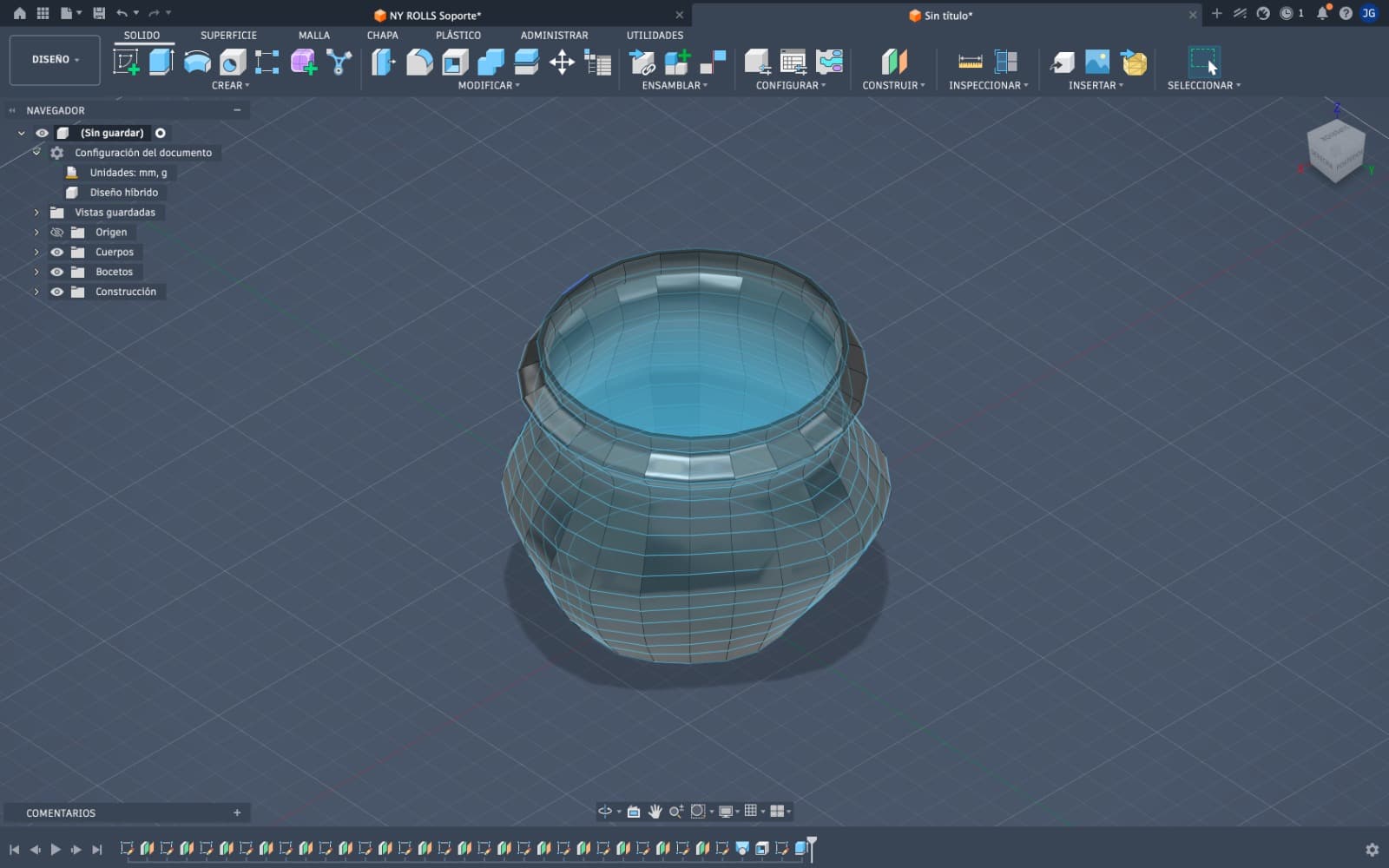Screen dimensions: 1389x868
Task: Expand the Bocetos folder
Action: tap(36, 272)
